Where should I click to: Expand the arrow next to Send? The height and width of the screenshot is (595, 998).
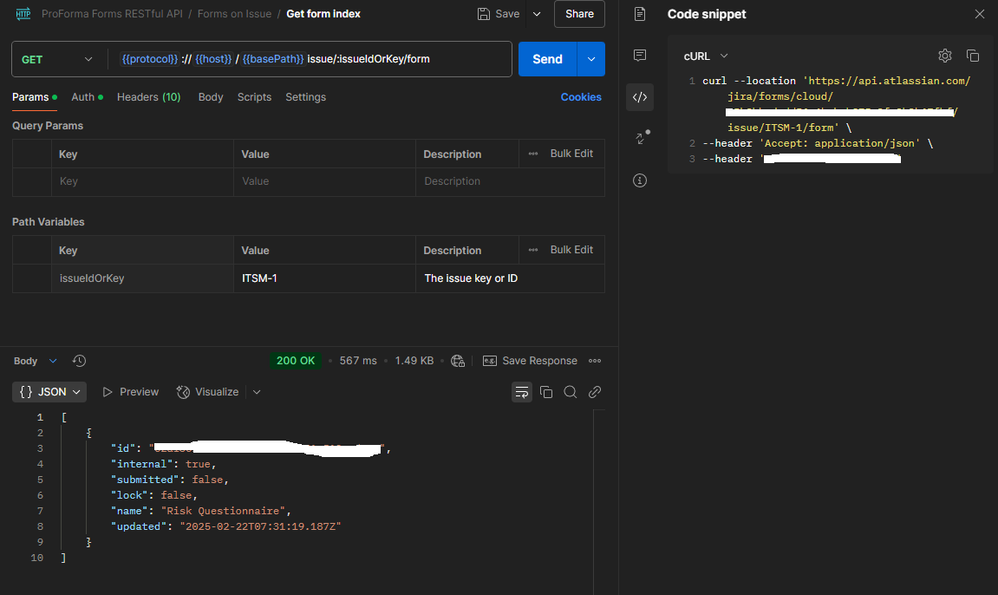pos(591,60)
